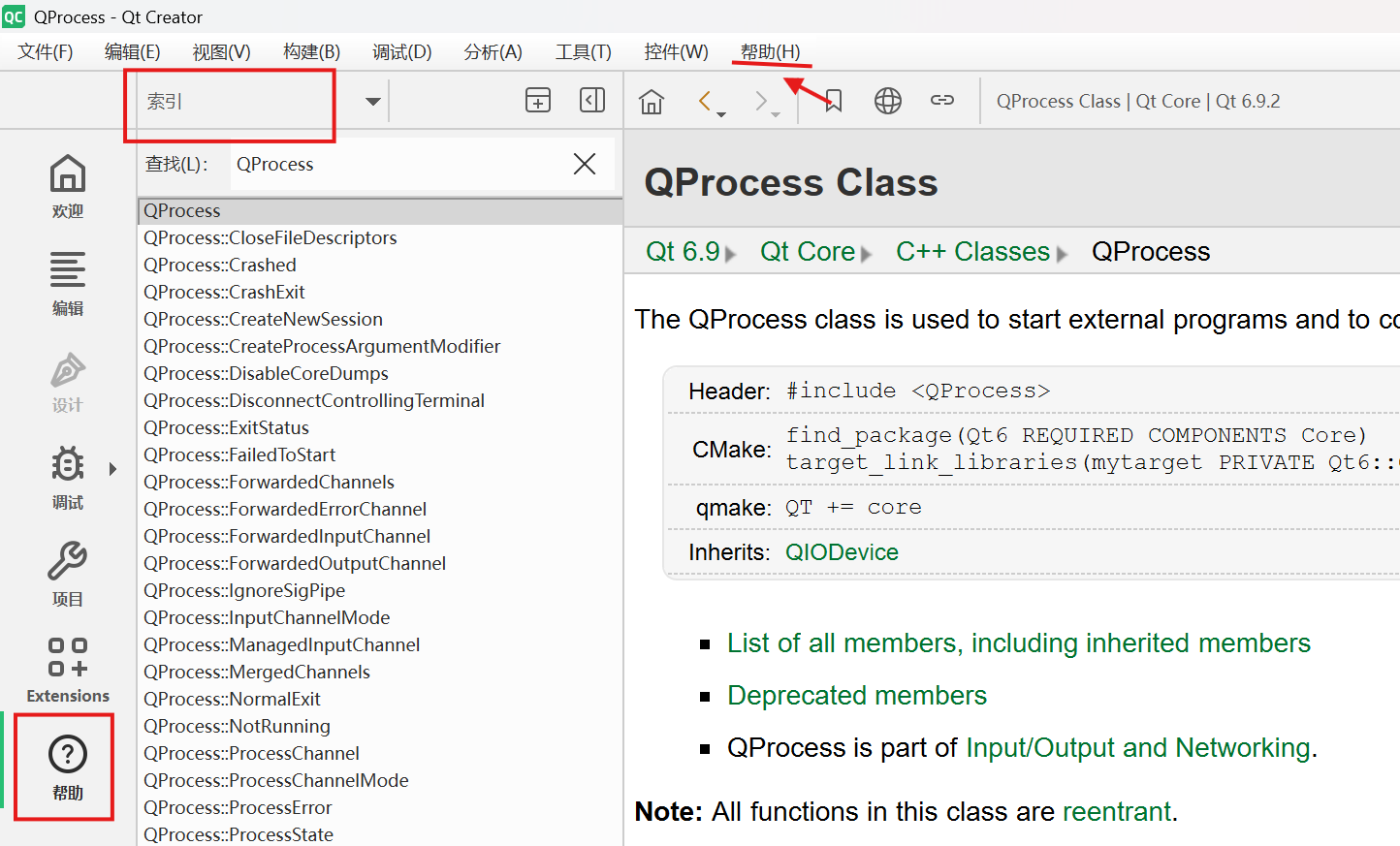This screenshot has width=1400, height=846.
Task: Open the Welcome (欢迎) mode
Action: pyautogui.click(x=68, y=186)
